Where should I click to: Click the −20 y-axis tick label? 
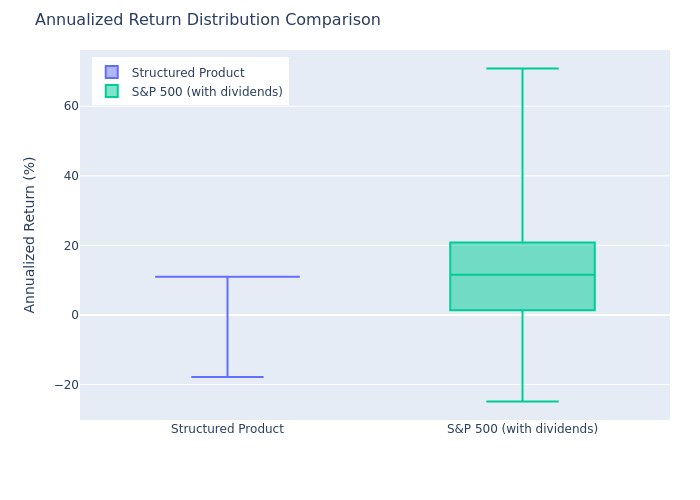(x=67, y=385)
